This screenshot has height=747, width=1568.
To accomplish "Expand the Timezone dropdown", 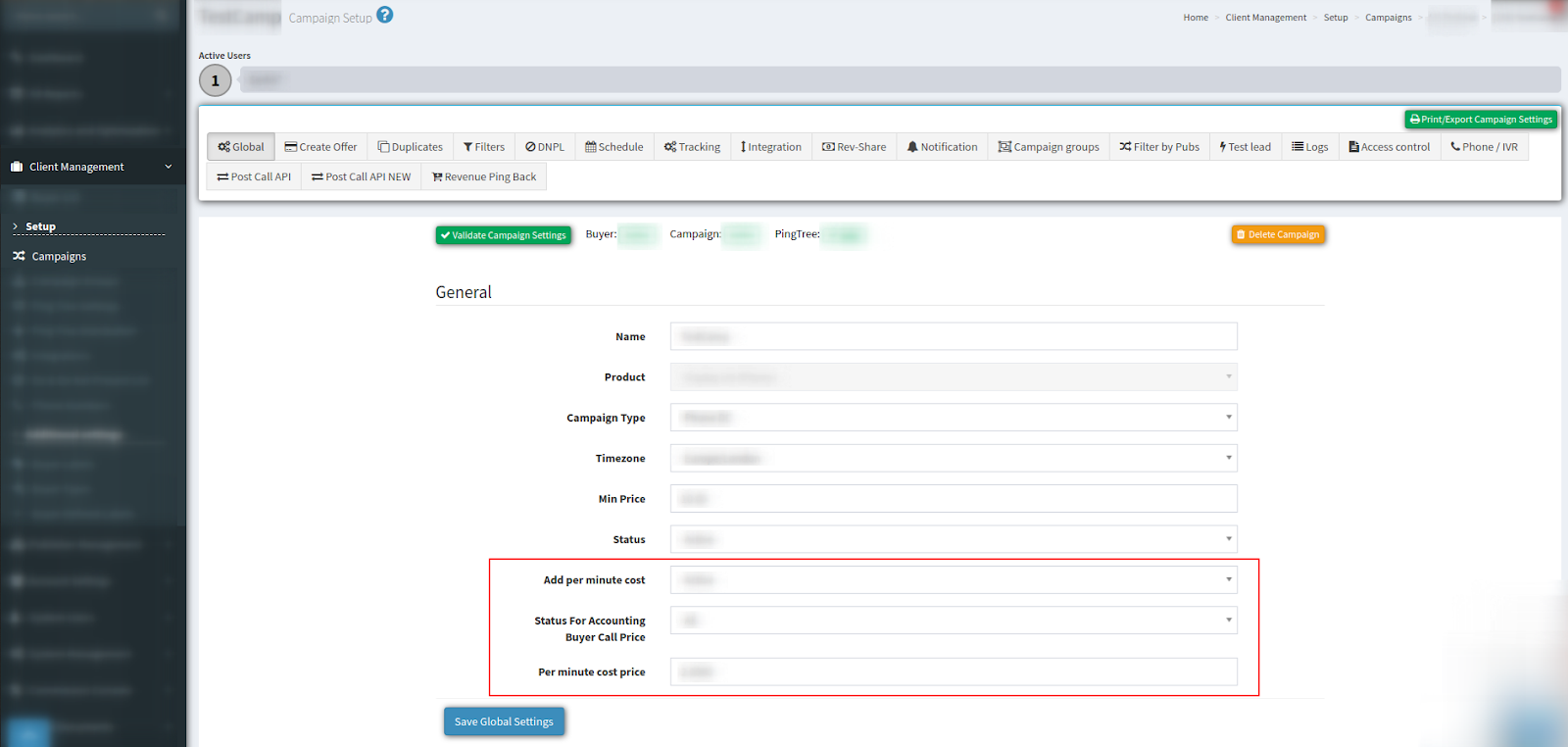I will (953, 459).
